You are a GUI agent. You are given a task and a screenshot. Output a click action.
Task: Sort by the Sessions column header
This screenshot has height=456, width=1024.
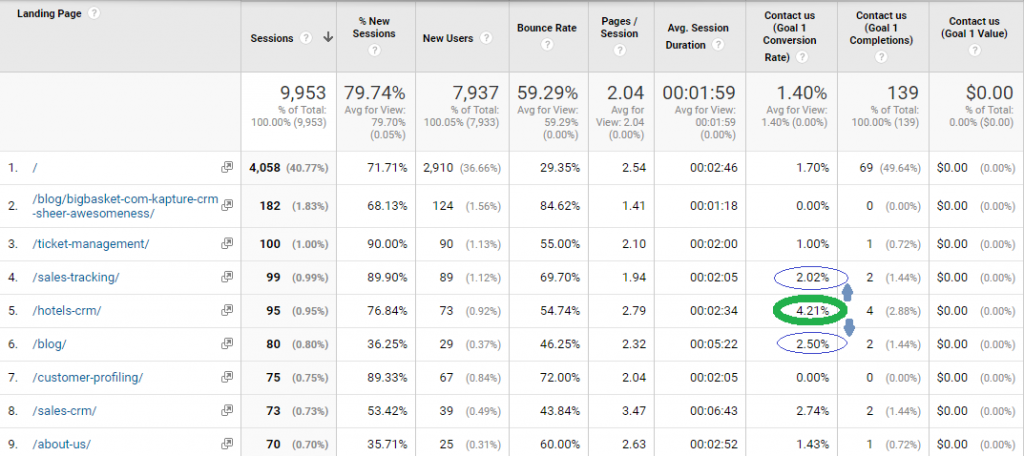[272, 38]
